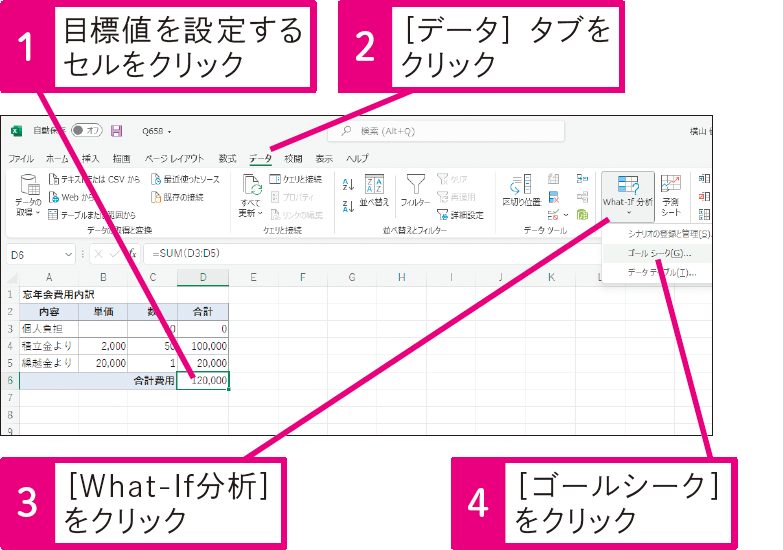Click the Excel app logo icon
The image size is (783, 550).
pos(16,131)
